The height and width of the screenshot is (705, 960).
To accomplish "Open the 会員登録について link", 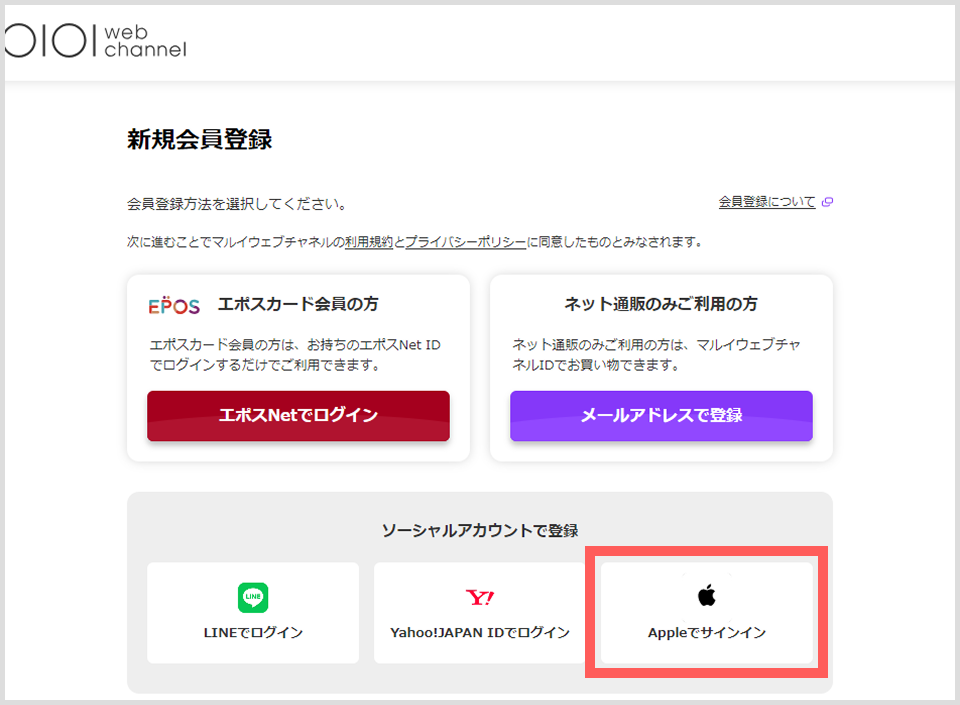I will pyautogui.click(x=766, y=202).
